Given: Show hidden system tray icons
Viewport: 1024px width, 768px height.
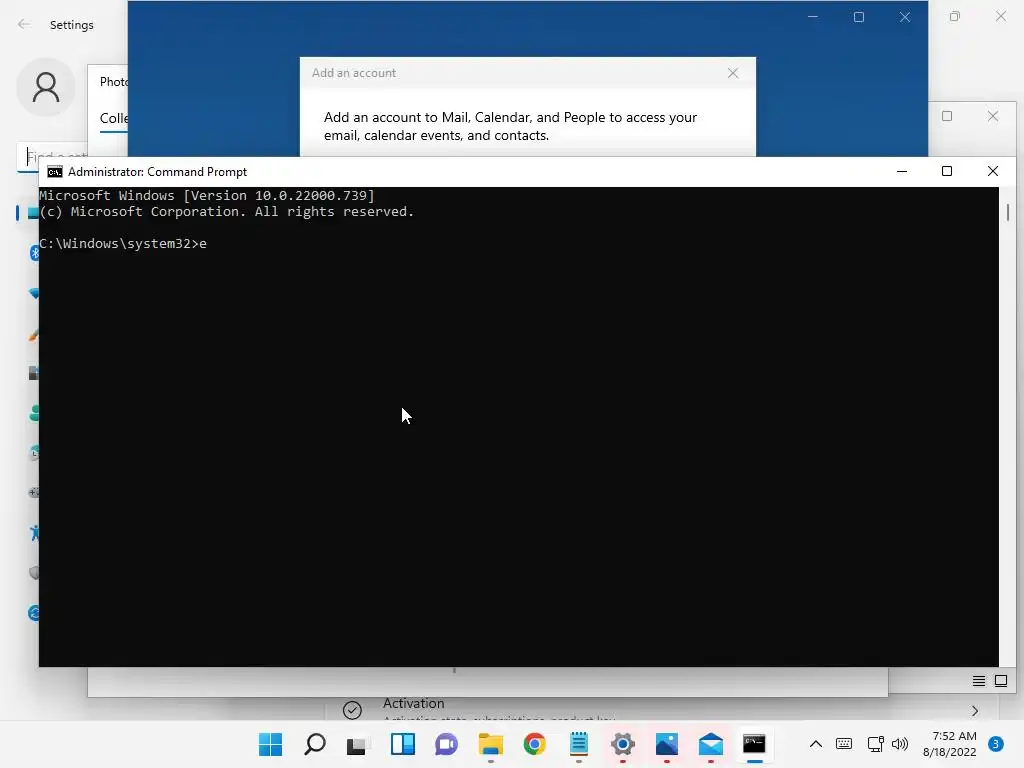Looking at the screenshot, I should [x=816, y=744].
